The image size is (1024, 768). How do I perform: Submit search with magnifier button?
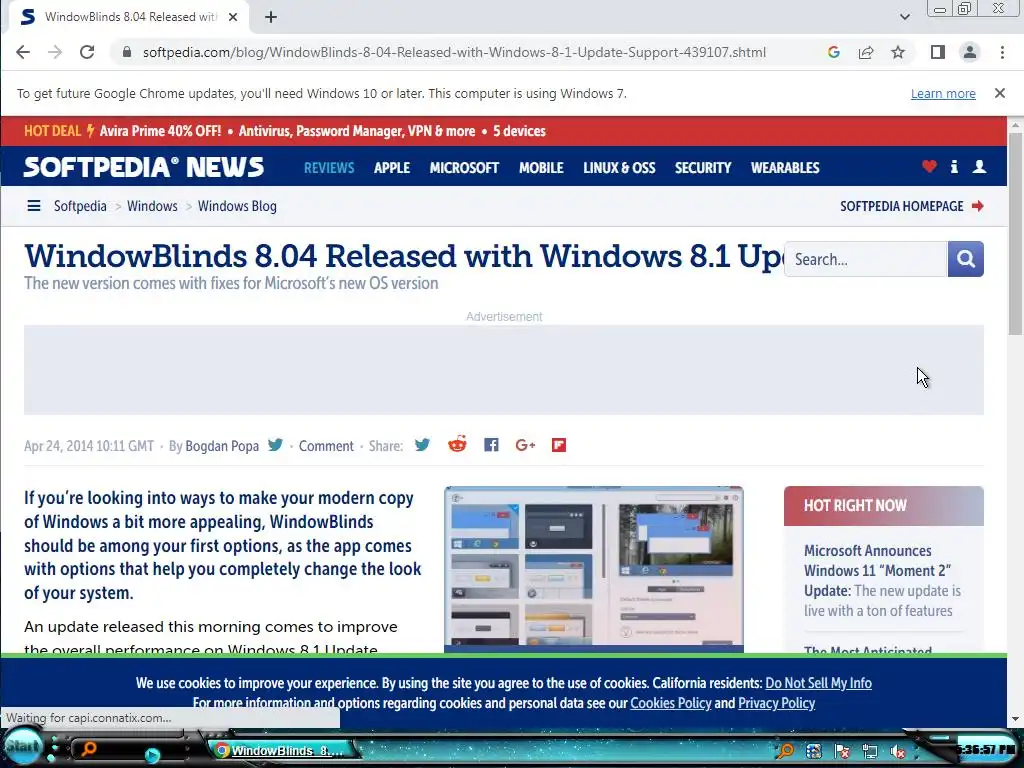click(966, 259)
